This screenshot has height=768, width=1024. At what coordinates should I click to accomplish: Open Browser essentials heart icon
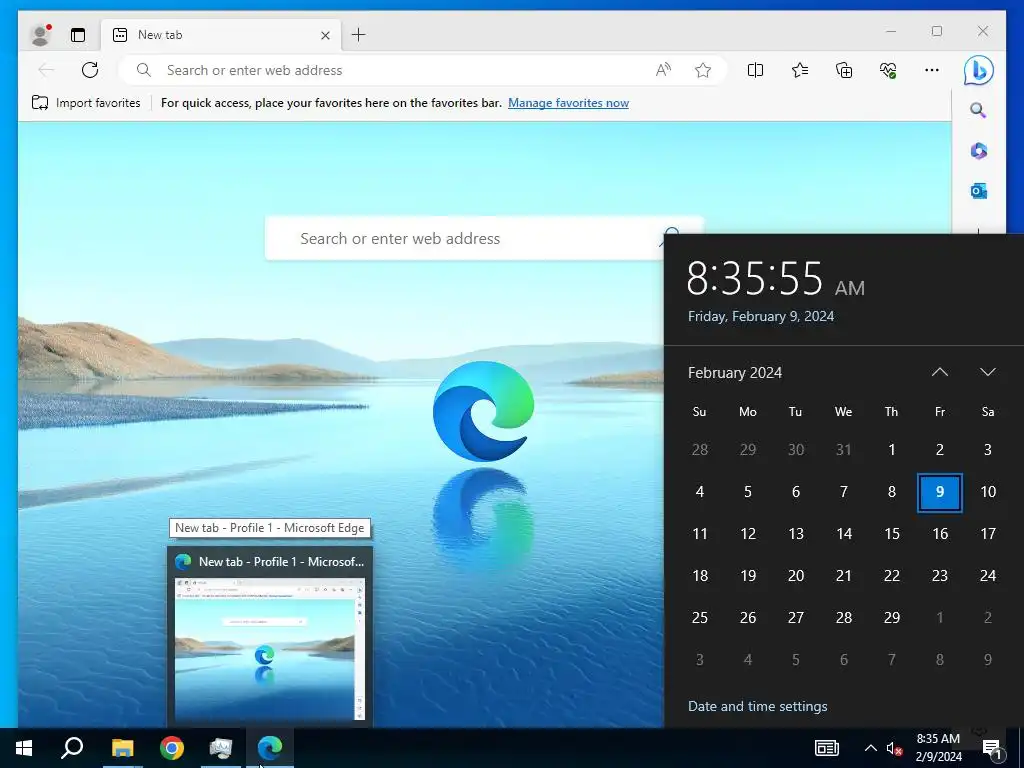point(888,70)
